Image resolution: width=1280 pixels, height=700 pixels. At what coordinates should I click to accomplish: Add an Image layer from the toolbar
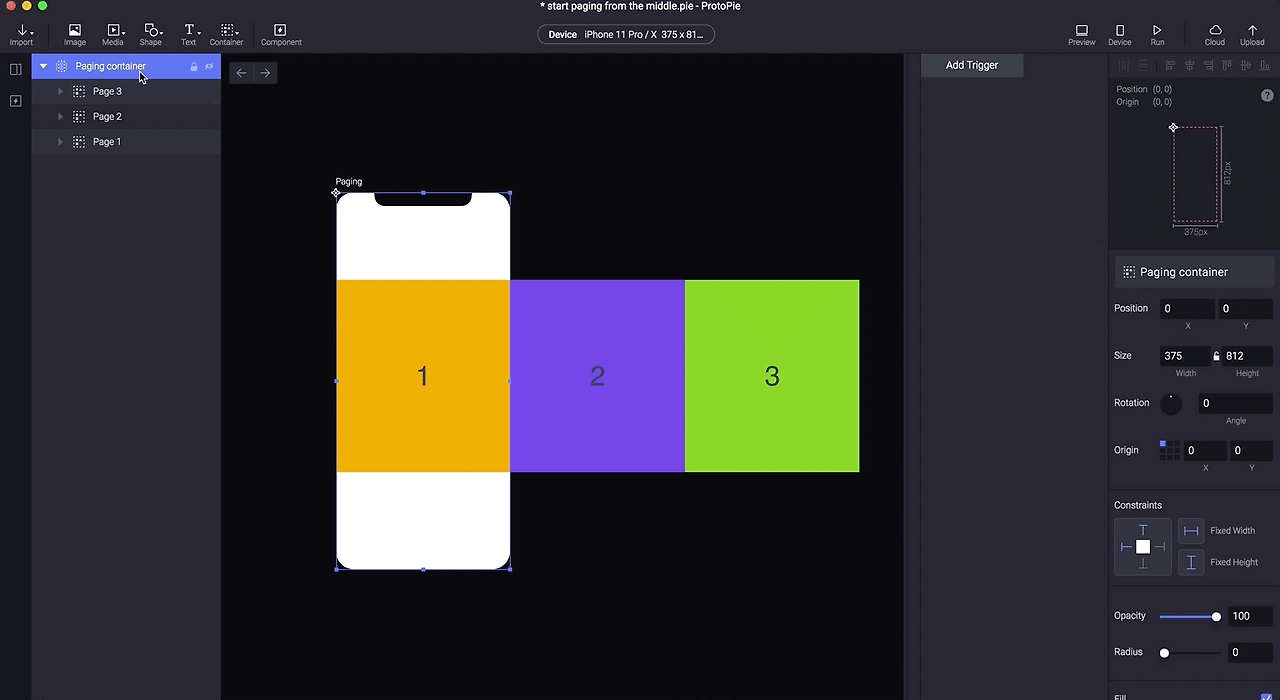pyautogui.click(x=75, y=35)
